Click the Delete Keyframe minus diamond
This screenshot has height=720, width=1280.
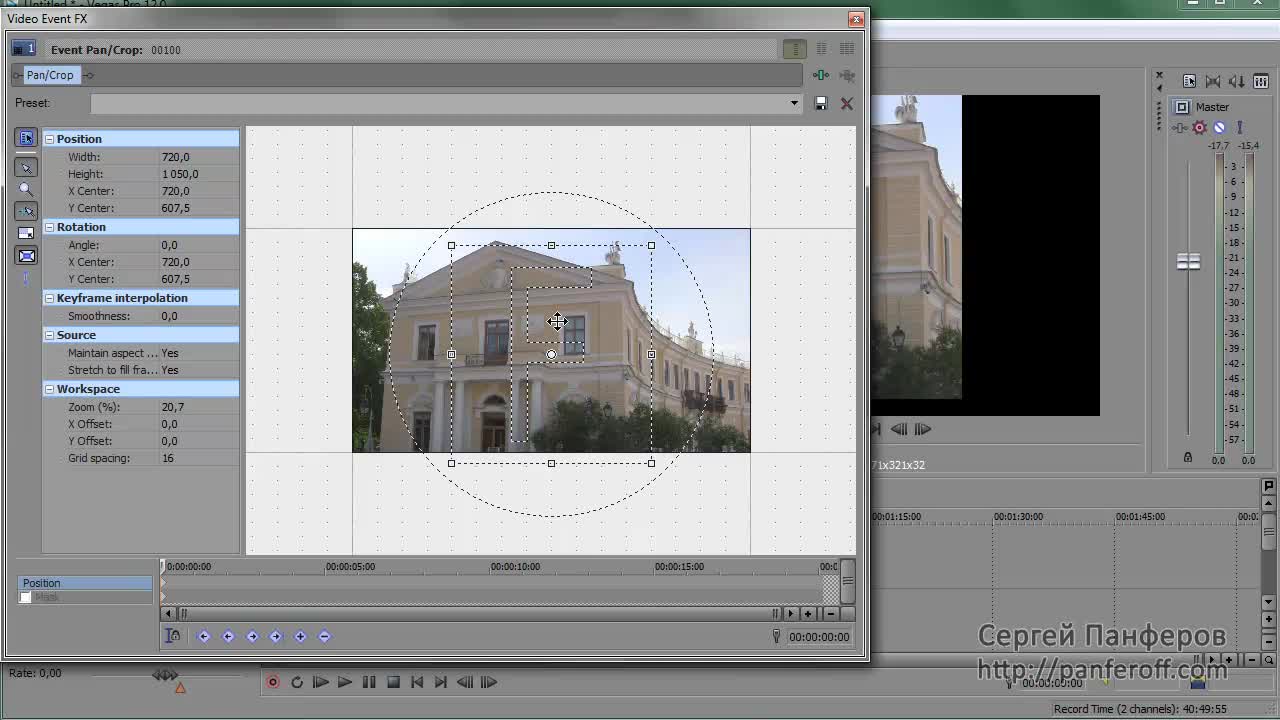[324, 636]
